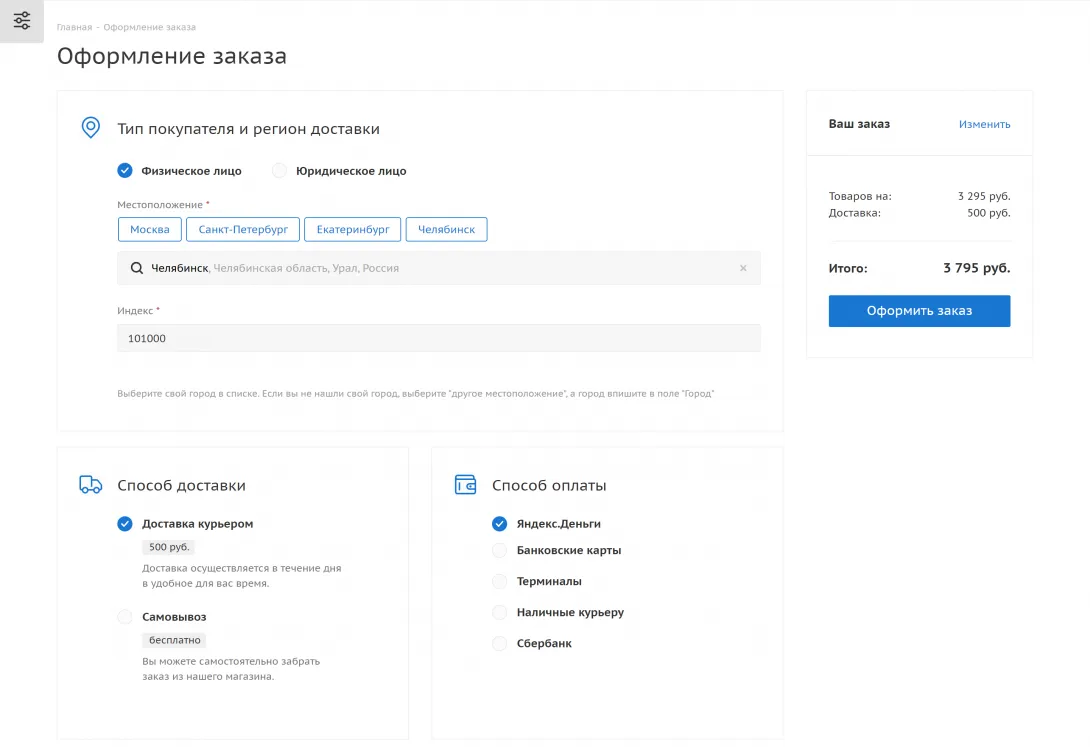The width and height of the screenshot is (1090, 747).
Task: Go to Главная breadcrumb link
Action: [74, 27]
